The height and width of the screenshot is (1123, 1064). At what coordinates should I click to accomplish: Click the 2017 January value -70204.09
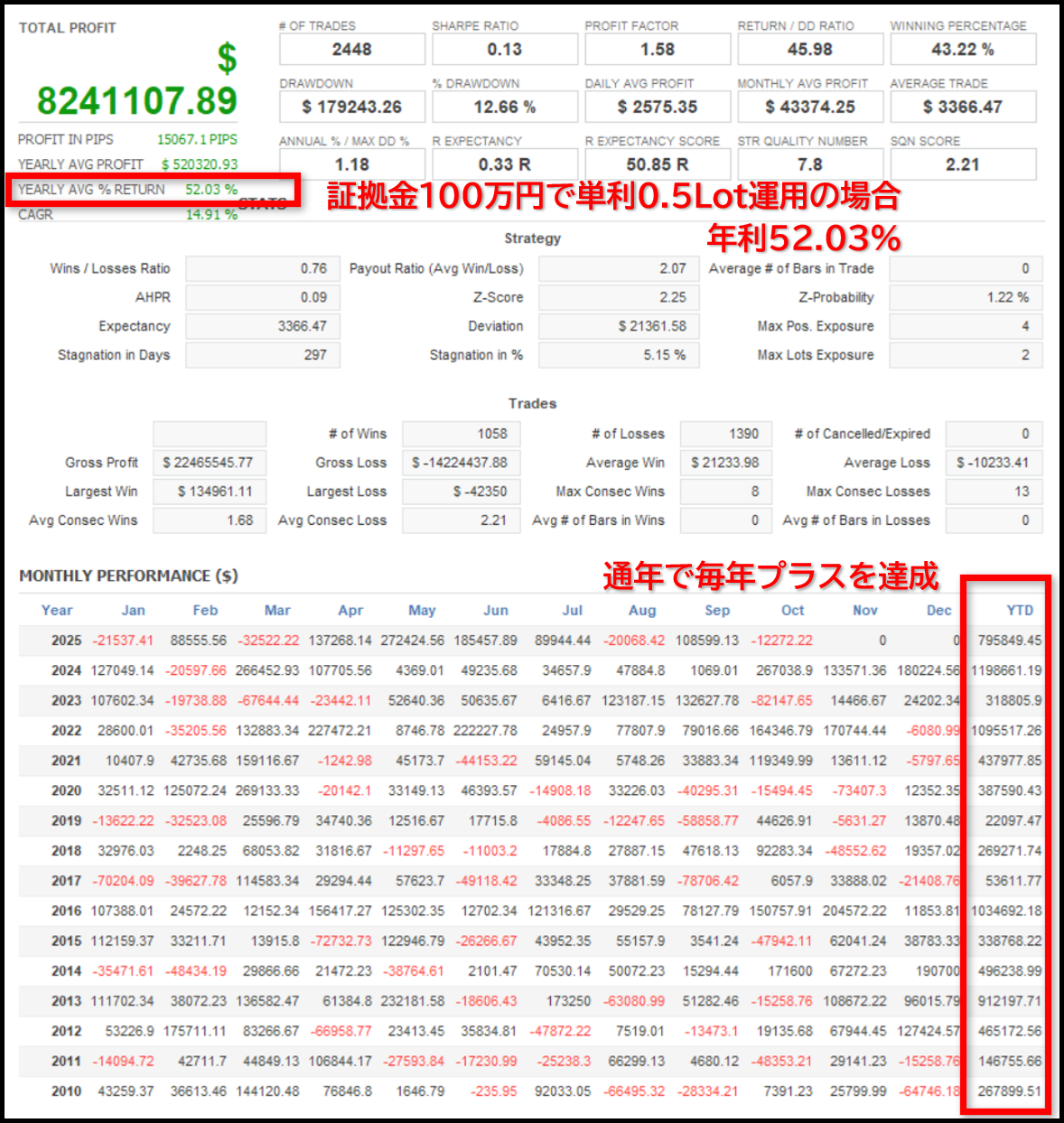pyautogui.click(x=123, y=881)
